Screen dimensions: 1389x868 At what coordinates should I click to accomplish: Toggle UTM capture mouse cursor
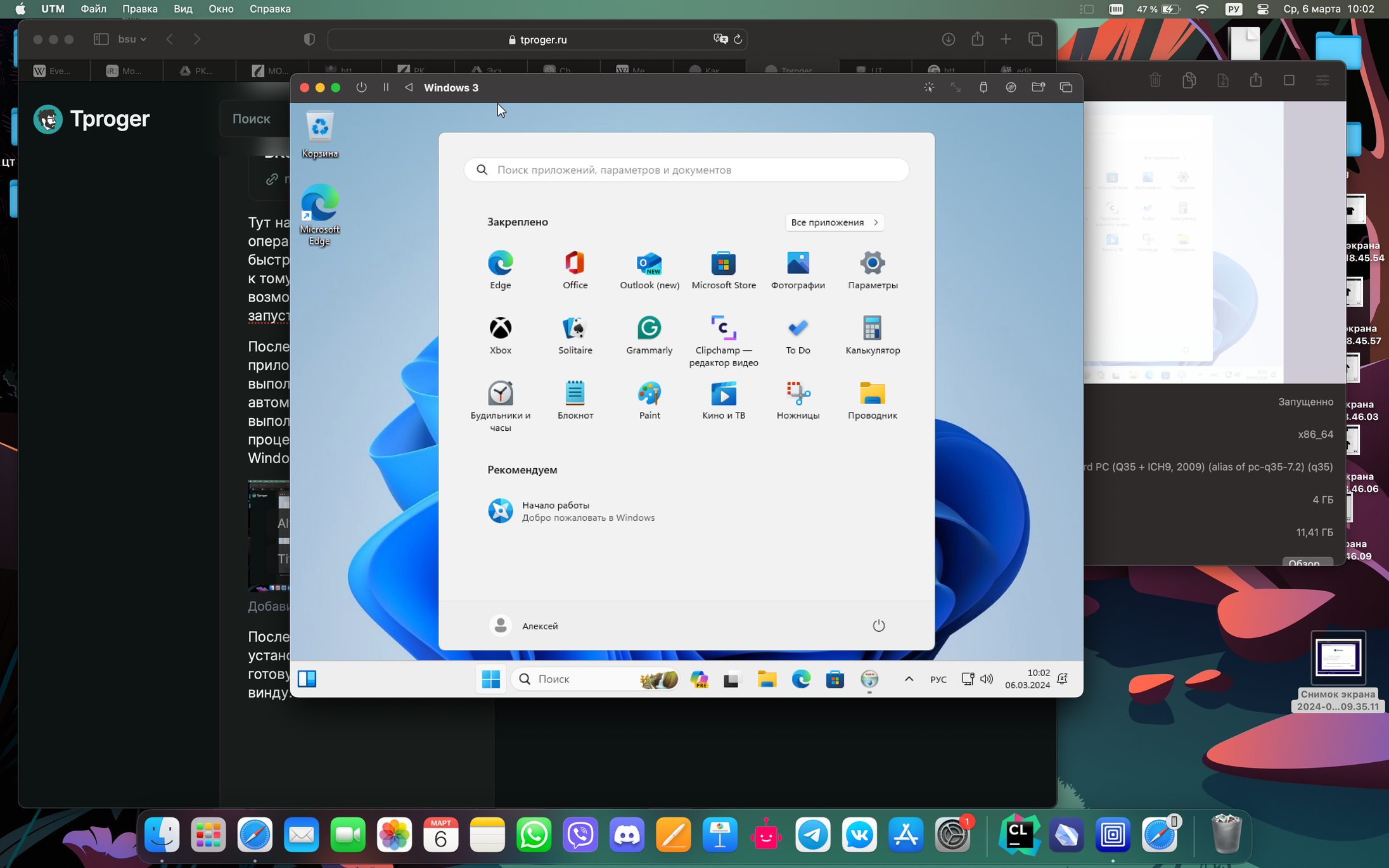(928, 87)
